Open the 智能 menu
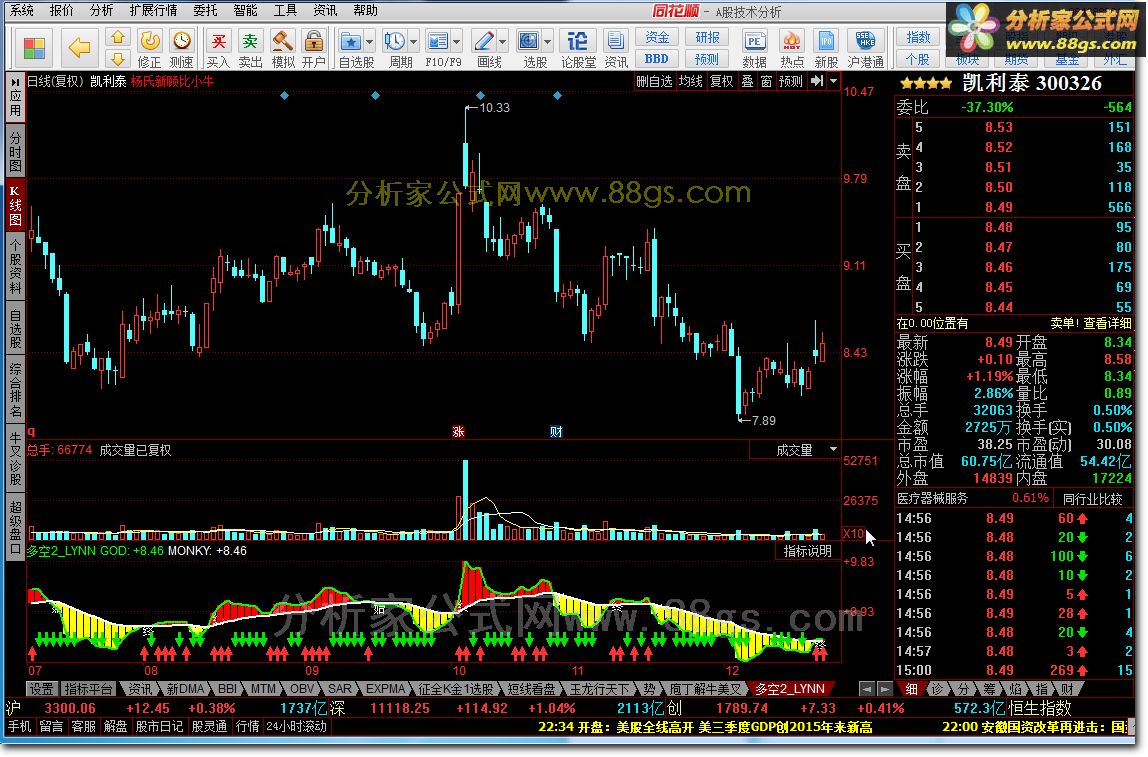The image size is (1148, 757). 245,10
